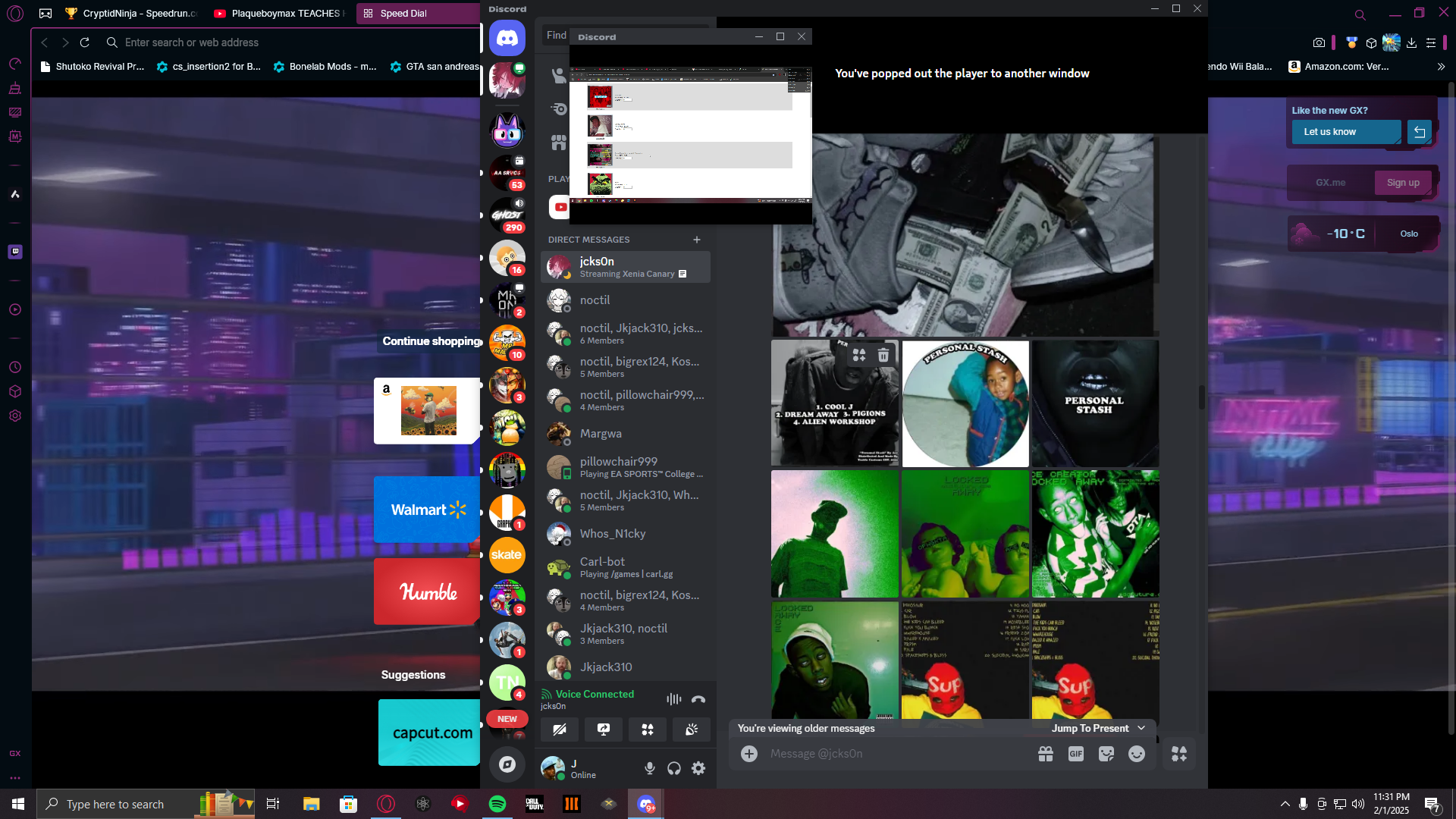Viewport: 1456px width, 819px height.
Task: Click the send gift icon
Action: [1046, 754]
